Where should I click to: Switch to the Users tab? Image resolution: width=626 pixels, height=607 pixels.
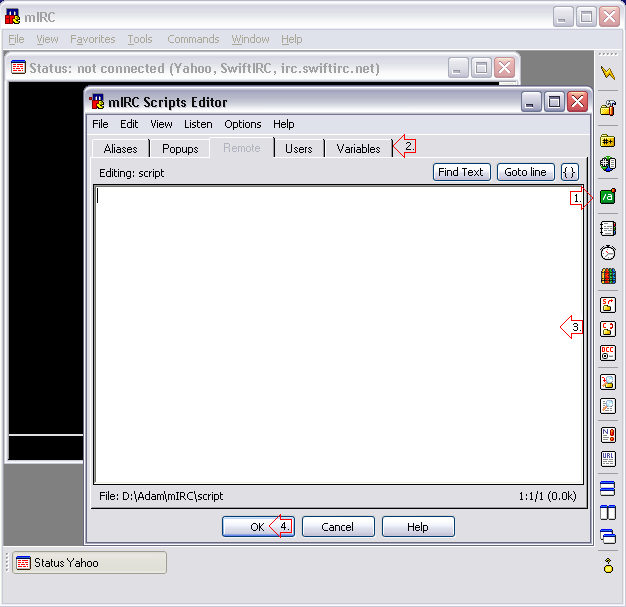(x=299, y=149)
